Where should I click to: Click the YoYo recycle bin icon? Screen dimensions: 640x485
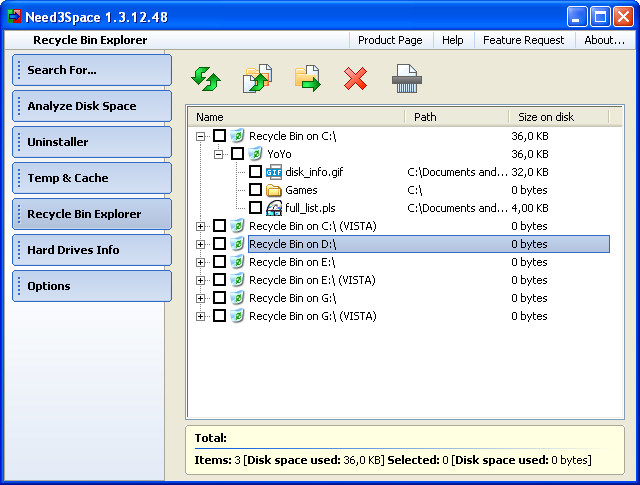[255, 154]
